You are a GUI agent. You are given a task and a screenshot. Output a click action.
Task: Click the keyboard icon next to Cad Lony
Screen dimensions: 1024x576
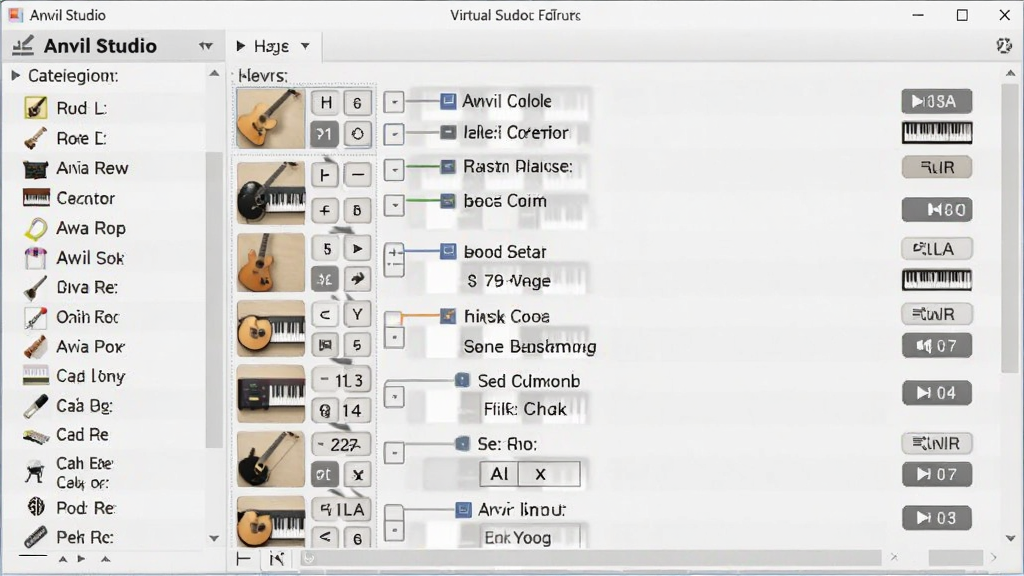(x=36, y=376)
